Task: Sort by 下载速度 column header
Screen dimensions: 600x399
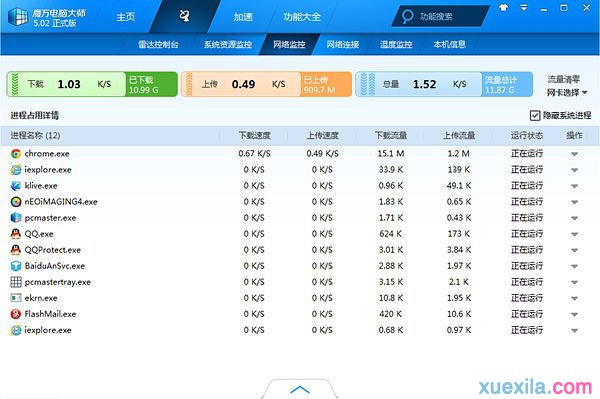Action: tap(254, 135)
